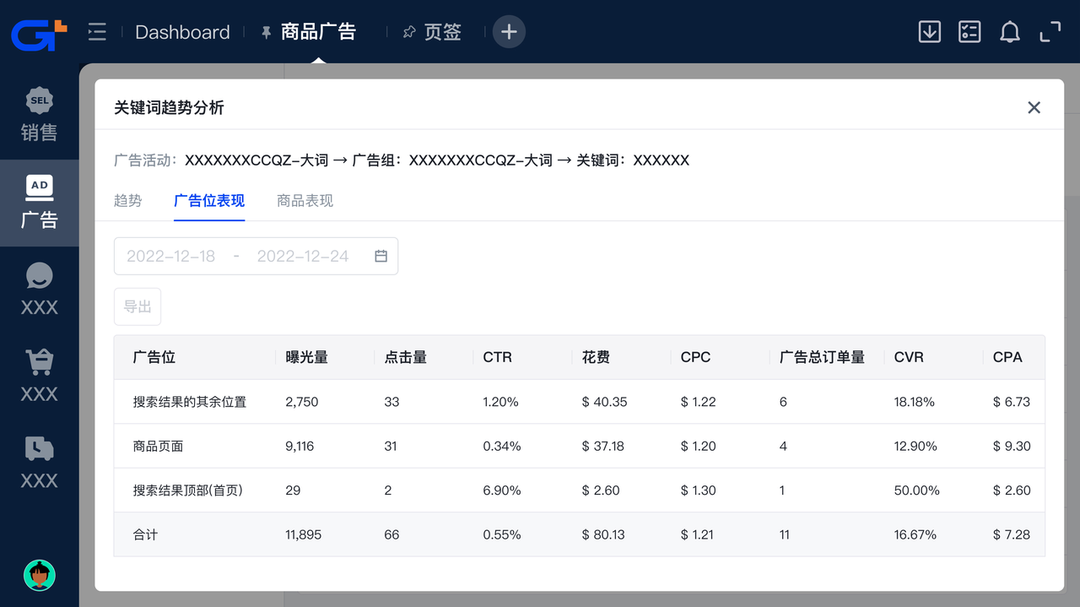Close the 关键词趋势分析 dialog

[x=1034, y=108]
